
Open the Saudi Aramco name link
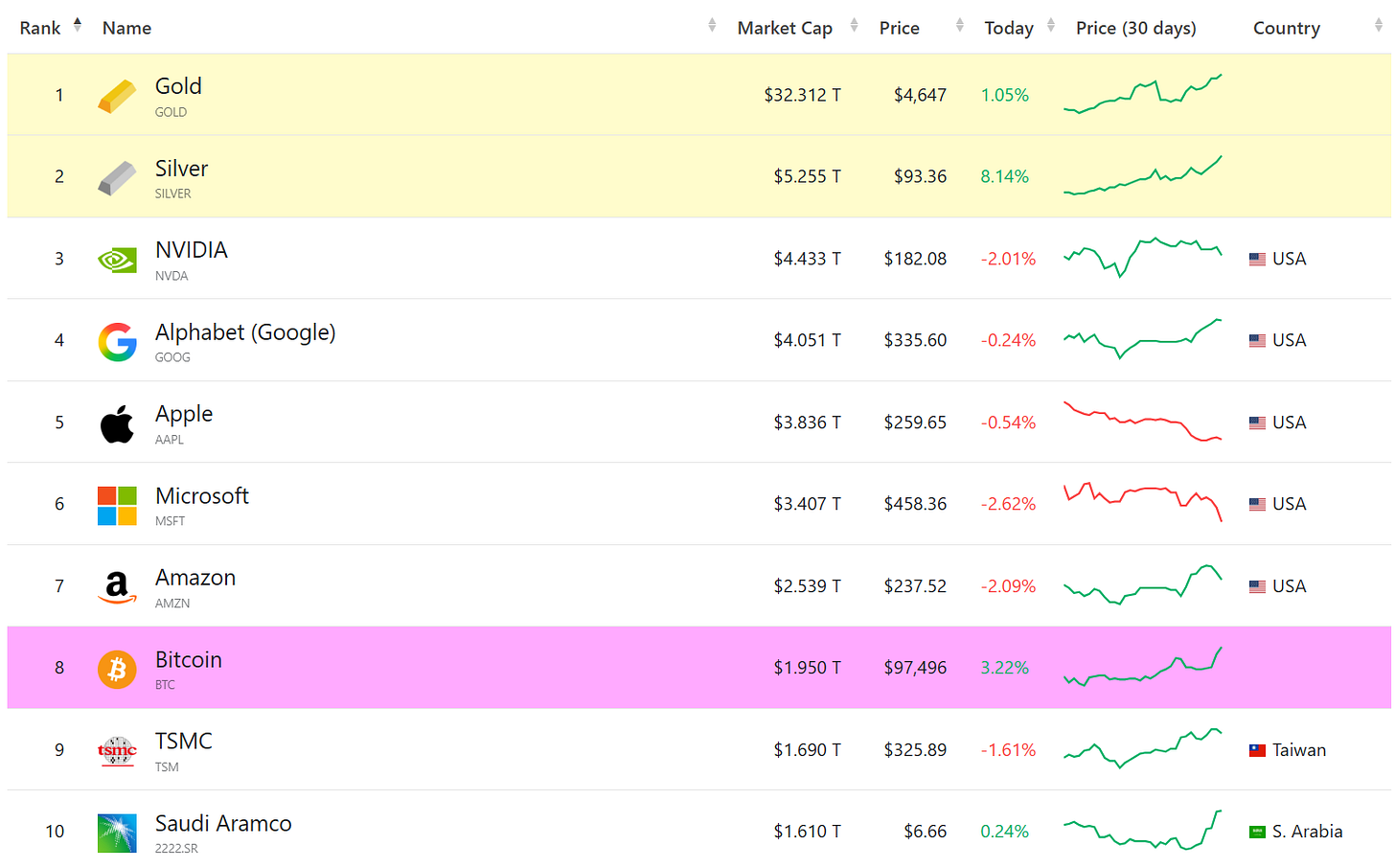click(223, 824)
